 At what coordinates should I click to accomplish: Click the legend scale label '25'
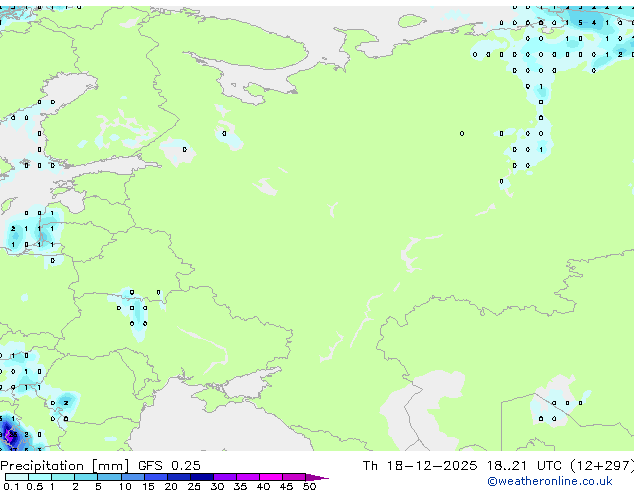coord(194,486)
